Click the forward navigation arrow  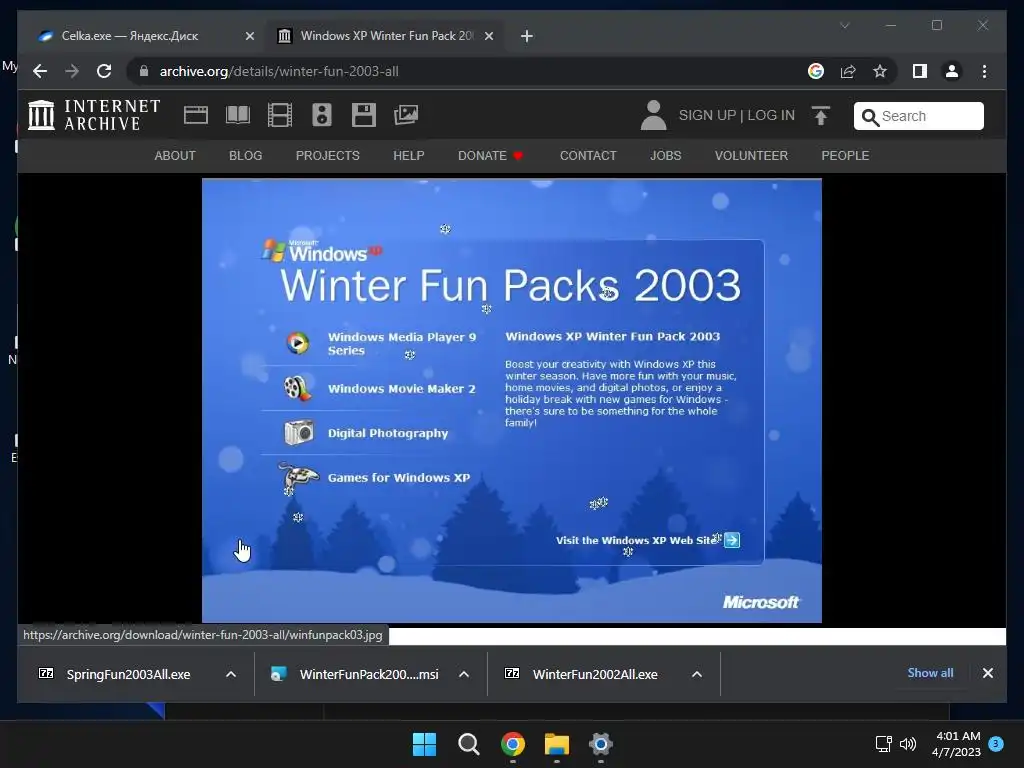[x=72, y=71]
